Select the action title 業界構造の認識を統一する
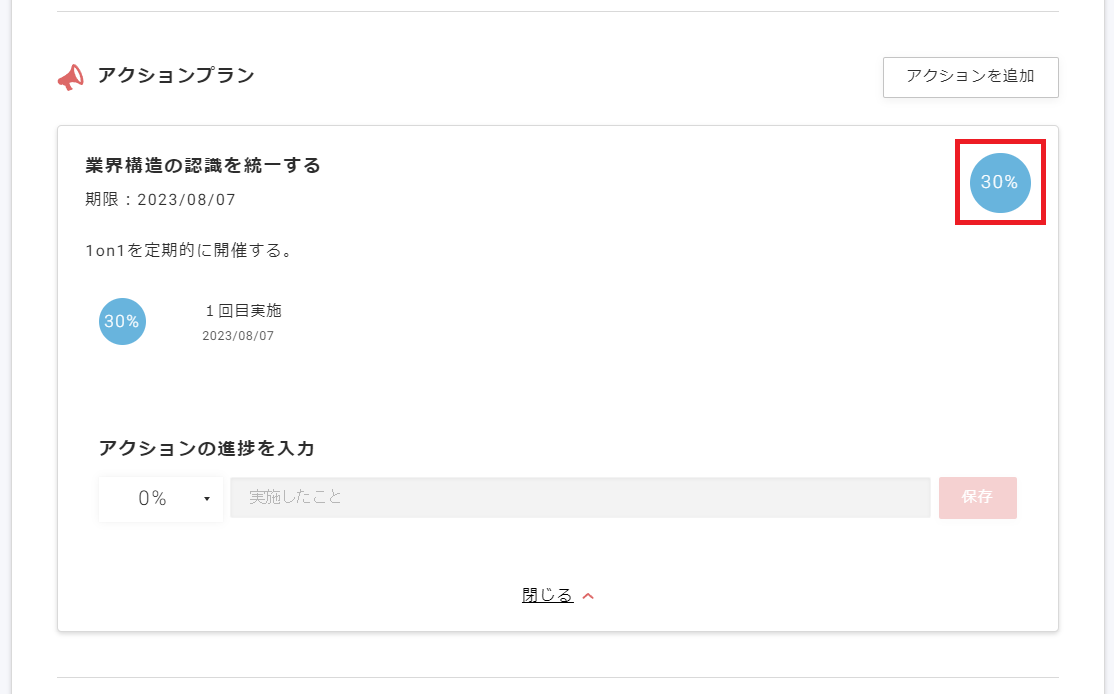1114x694 pixels. pyautogui.click(x=202, y=165)
